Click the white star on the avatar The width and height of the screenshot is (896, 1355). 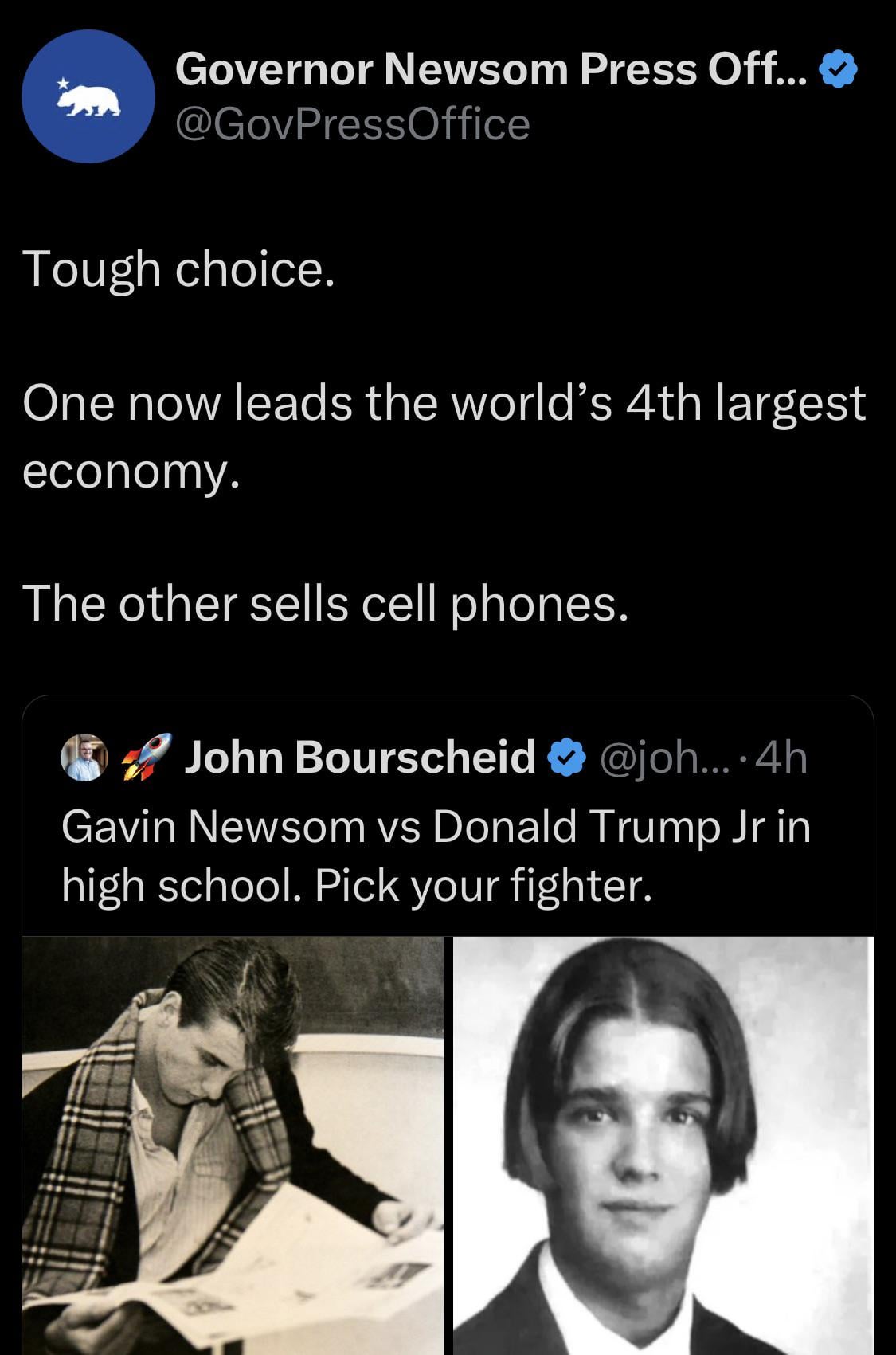point(63,82)
